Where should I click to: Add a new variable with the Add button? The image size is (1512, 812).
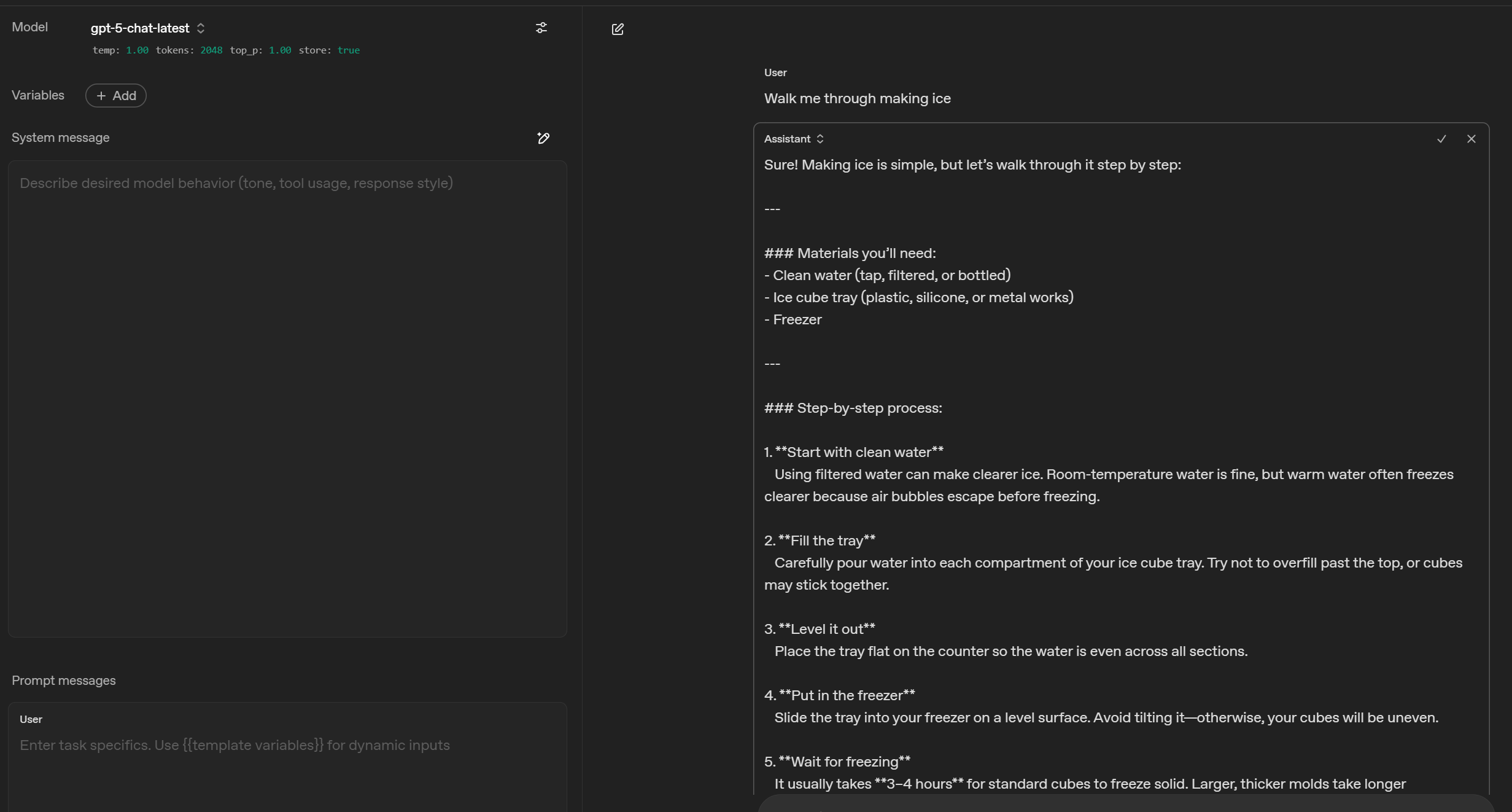click(116, 96)
